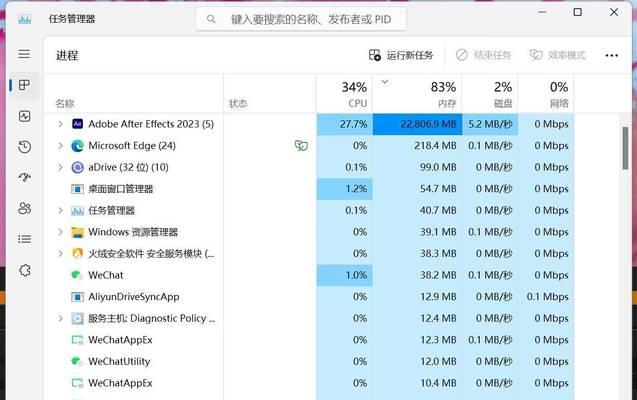The image size is (637, 400).
Task: Click the 运行新任务 button
Action: click(x=401, y=55)
